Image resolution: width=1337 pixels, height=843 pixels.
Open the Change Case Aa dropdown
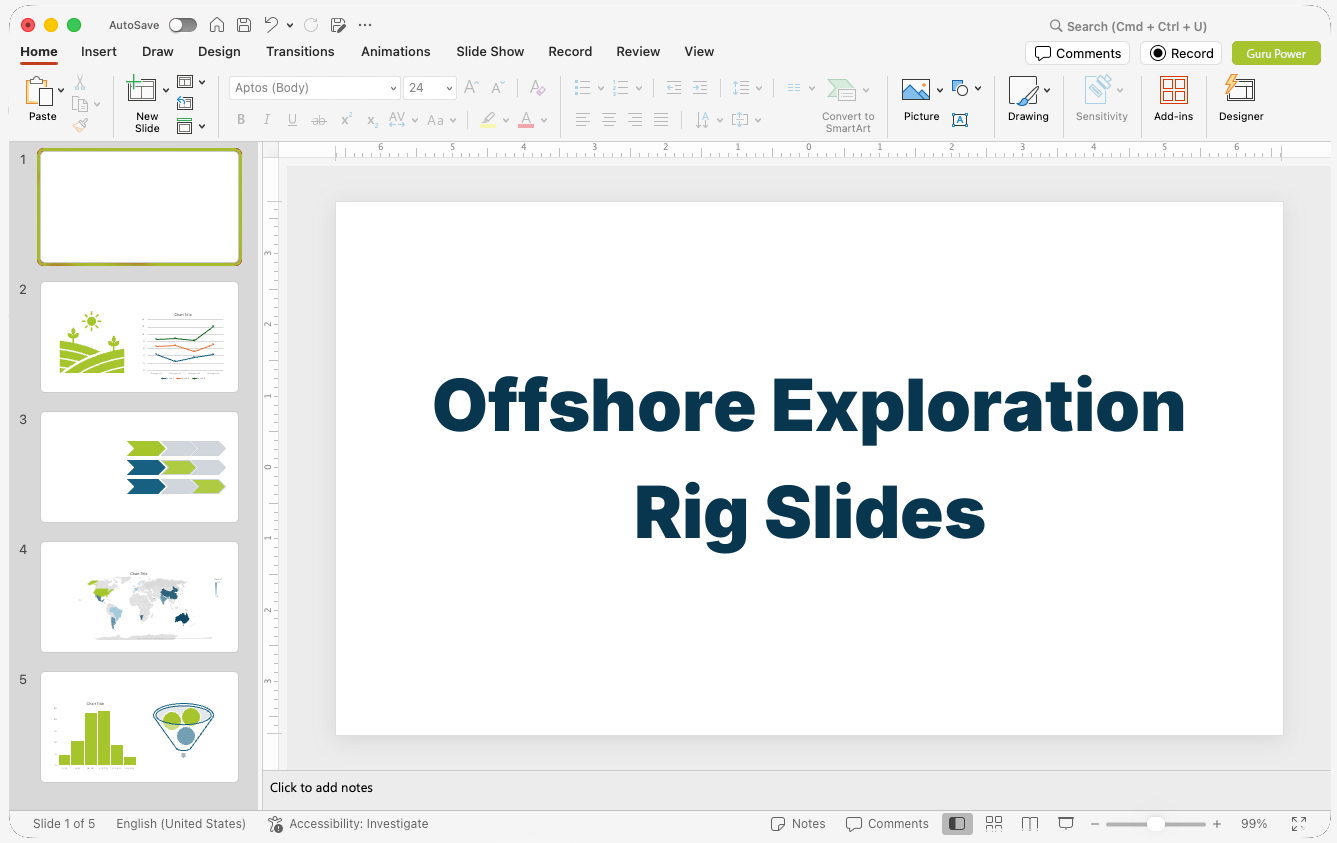441,120
